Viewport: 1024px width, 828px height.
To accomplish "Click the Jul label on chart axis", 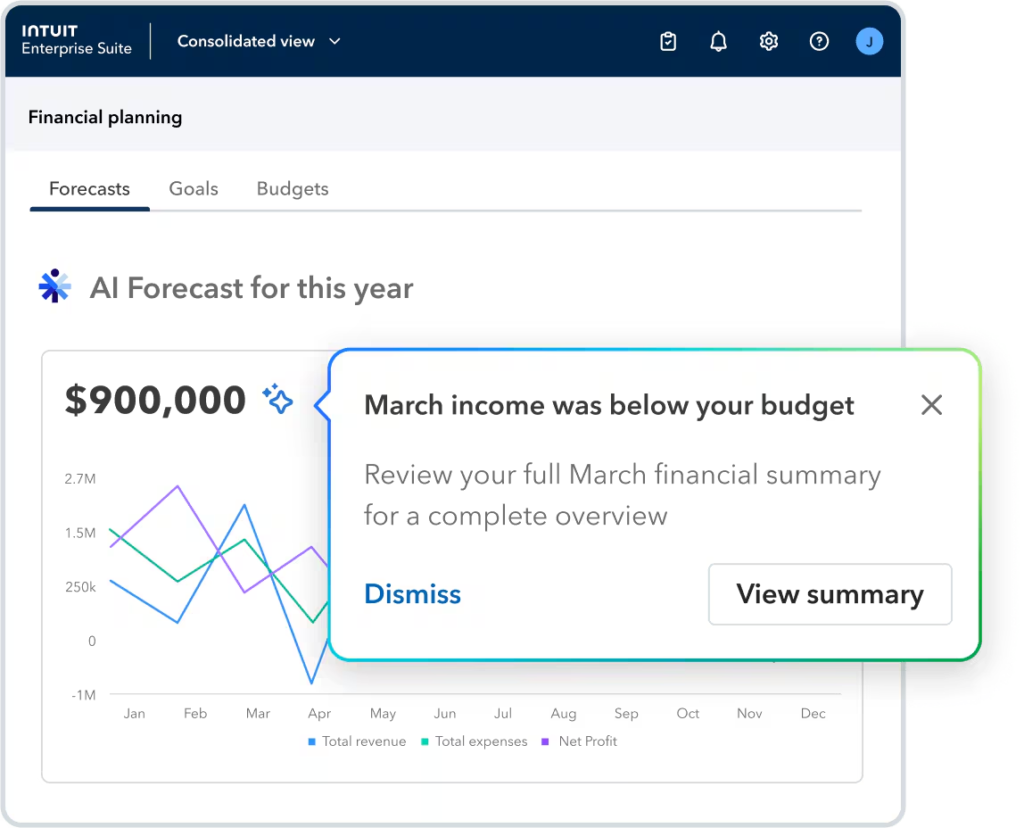I will coord(503,713).
